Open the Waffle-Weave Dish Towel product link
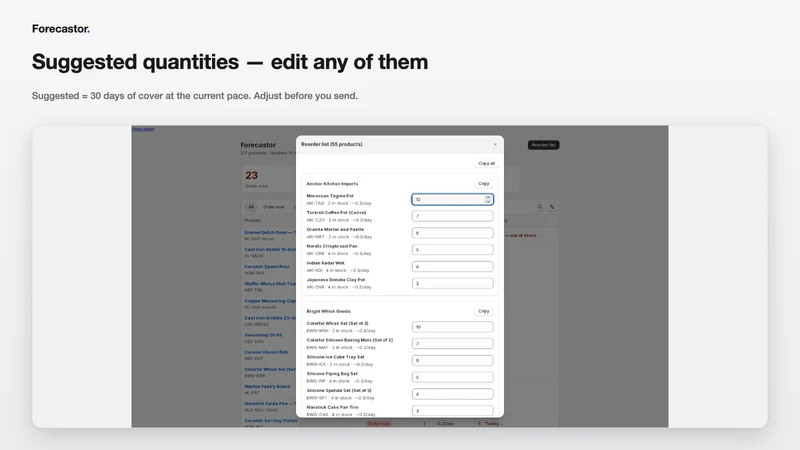 (270, 284)
